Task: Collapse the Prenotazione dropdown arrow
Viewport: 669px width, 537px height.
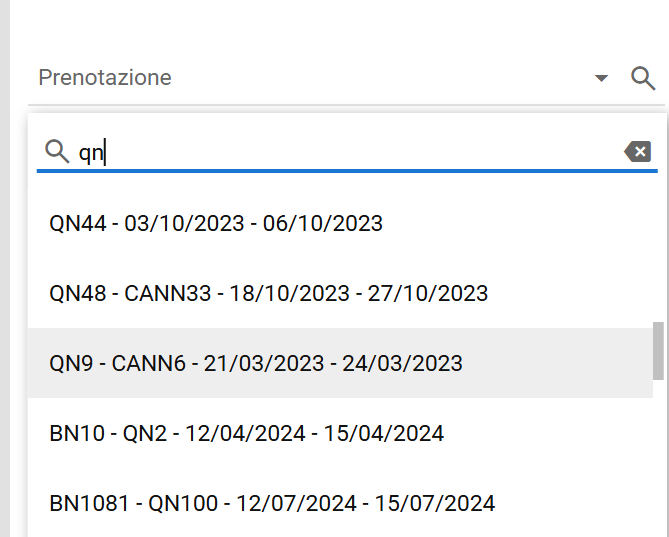Action: click(x=601, y=78)
